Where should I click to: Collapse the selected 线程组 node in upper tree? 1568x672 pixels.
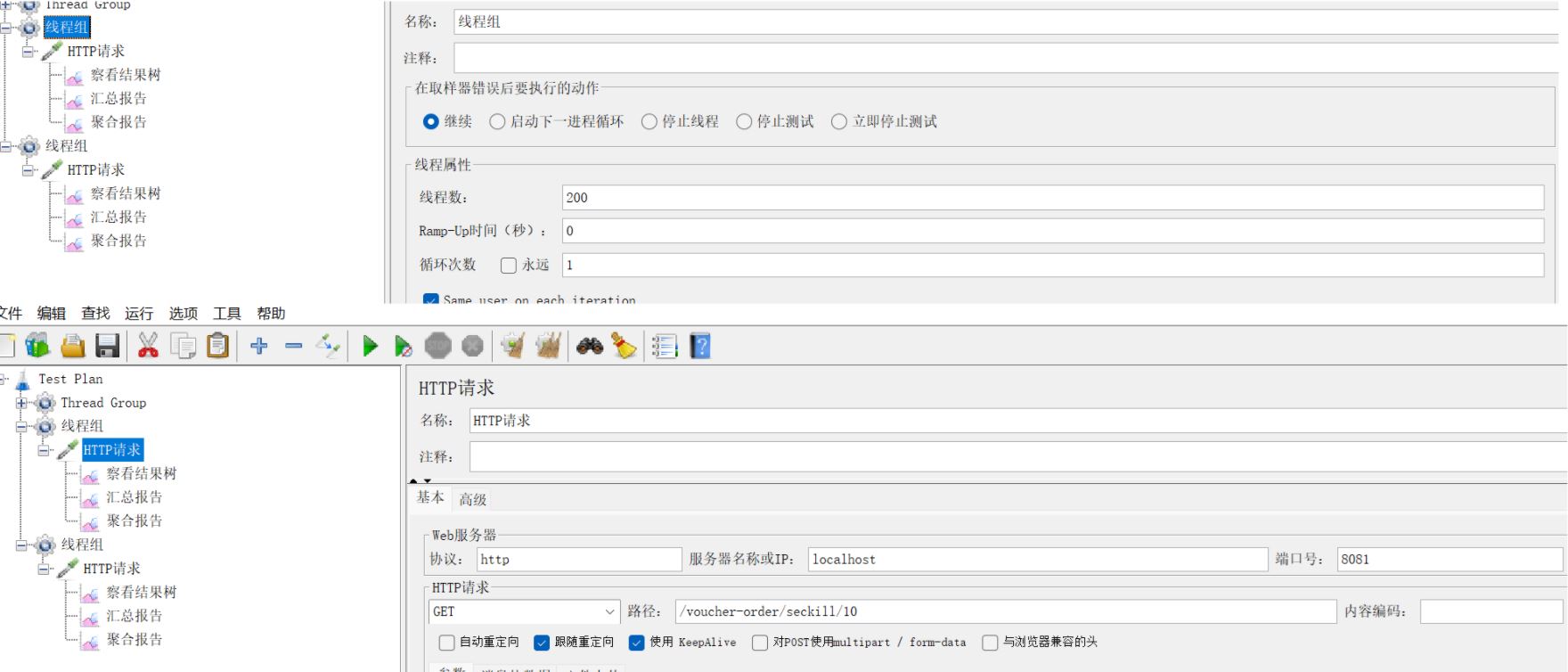[5, 28]
